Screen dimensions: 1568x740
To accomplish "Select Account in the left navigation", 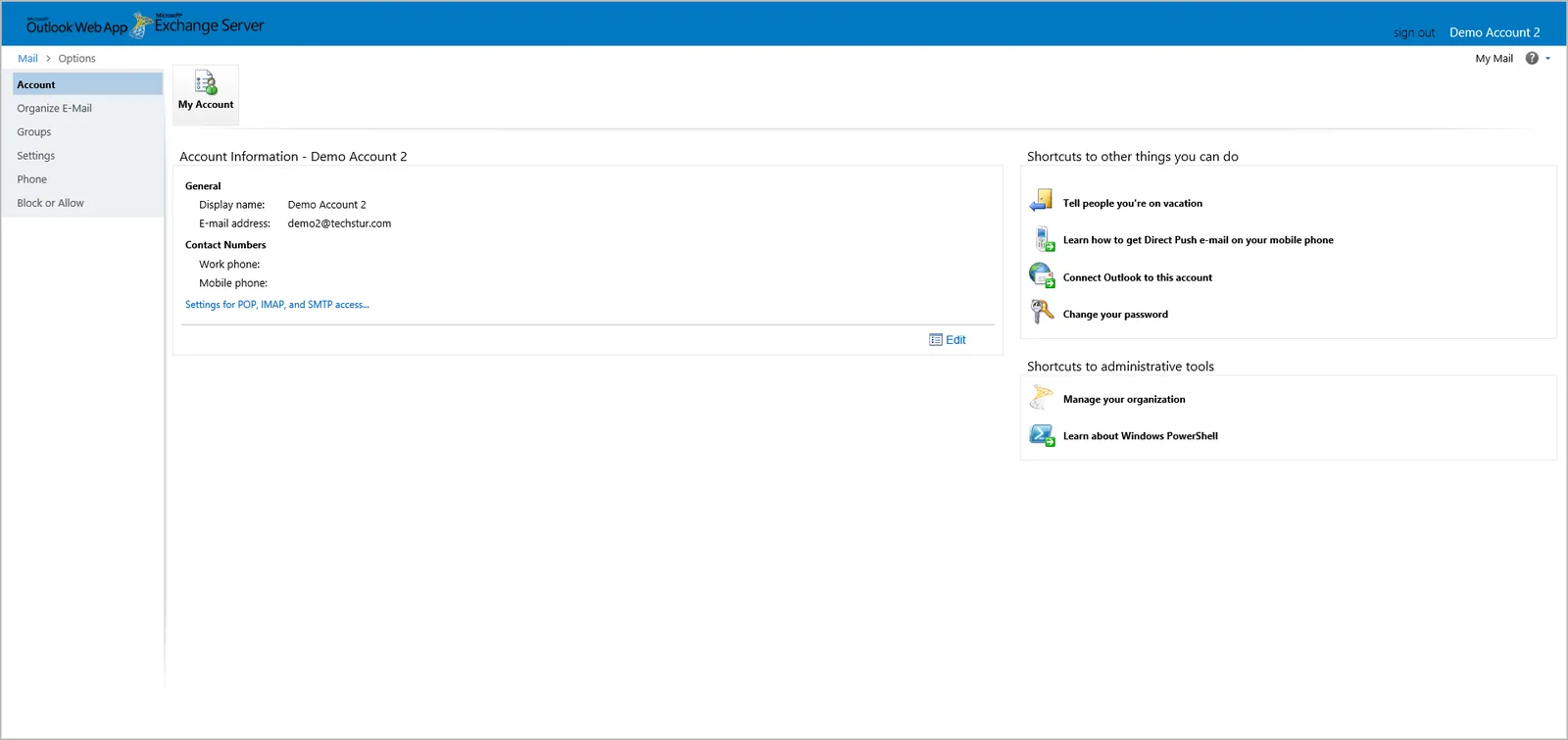I will 87,84.
